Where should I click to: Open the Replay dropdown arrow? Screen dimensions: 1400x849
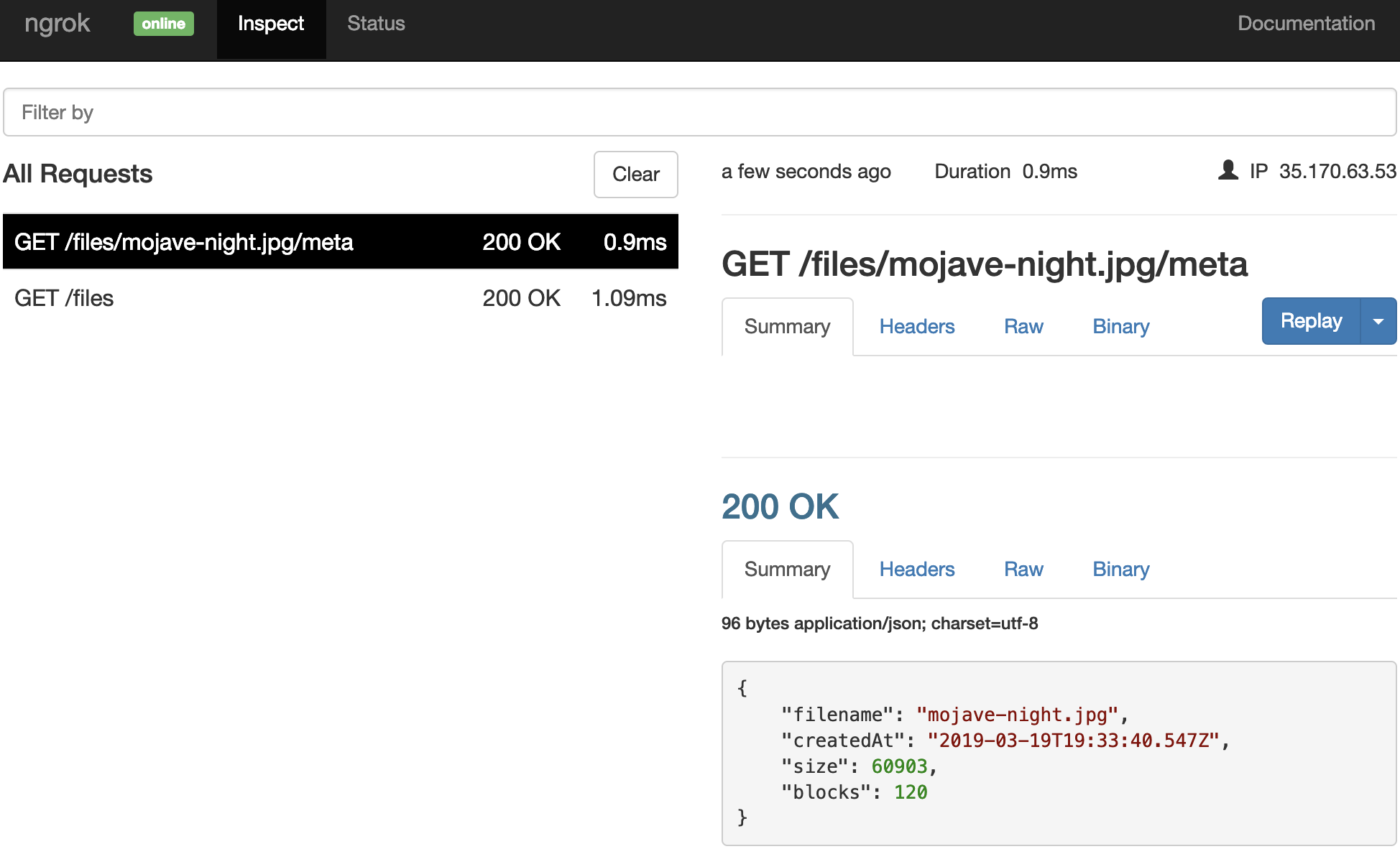point(1378,321)
